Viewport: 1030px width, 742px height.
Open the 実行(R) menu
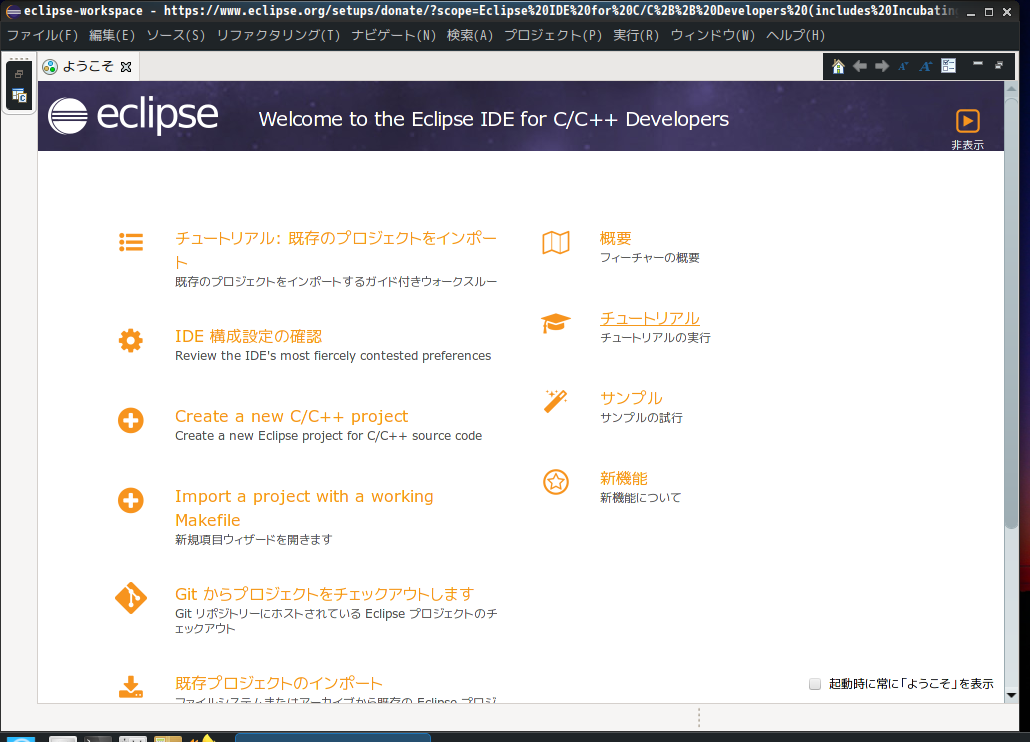(636, 35)
